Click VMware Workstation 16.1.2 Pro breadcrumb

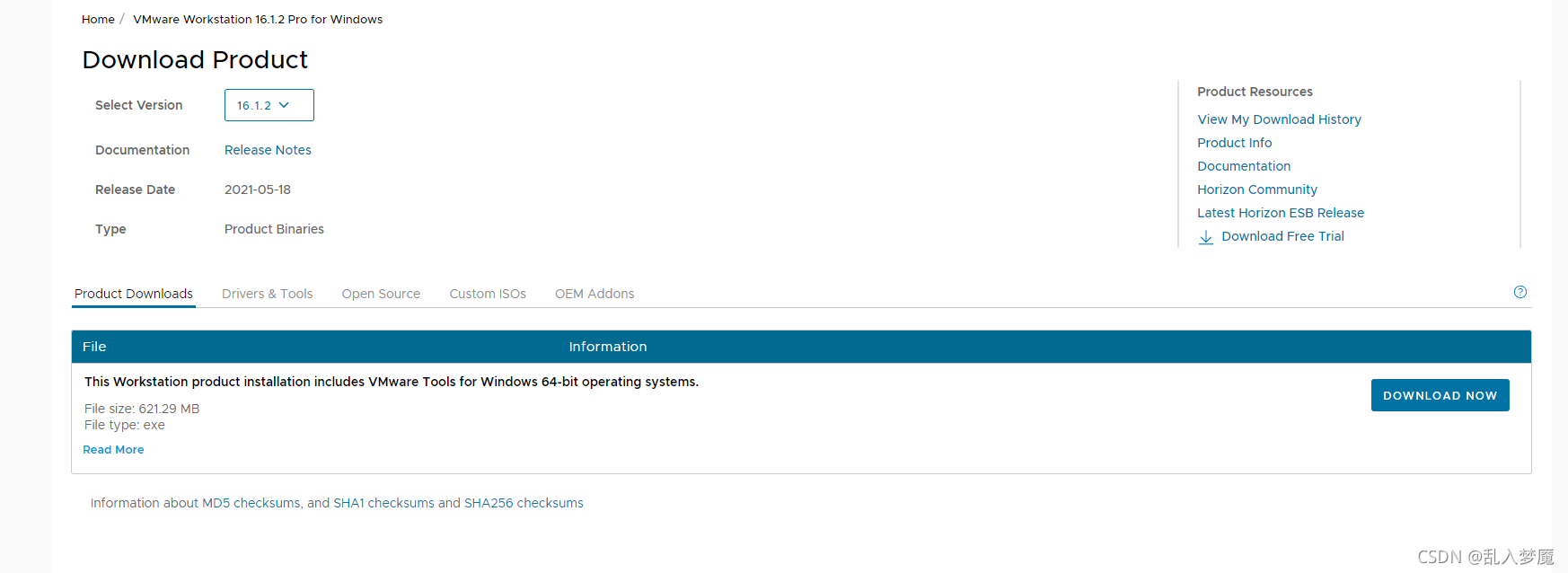(258, 19)
